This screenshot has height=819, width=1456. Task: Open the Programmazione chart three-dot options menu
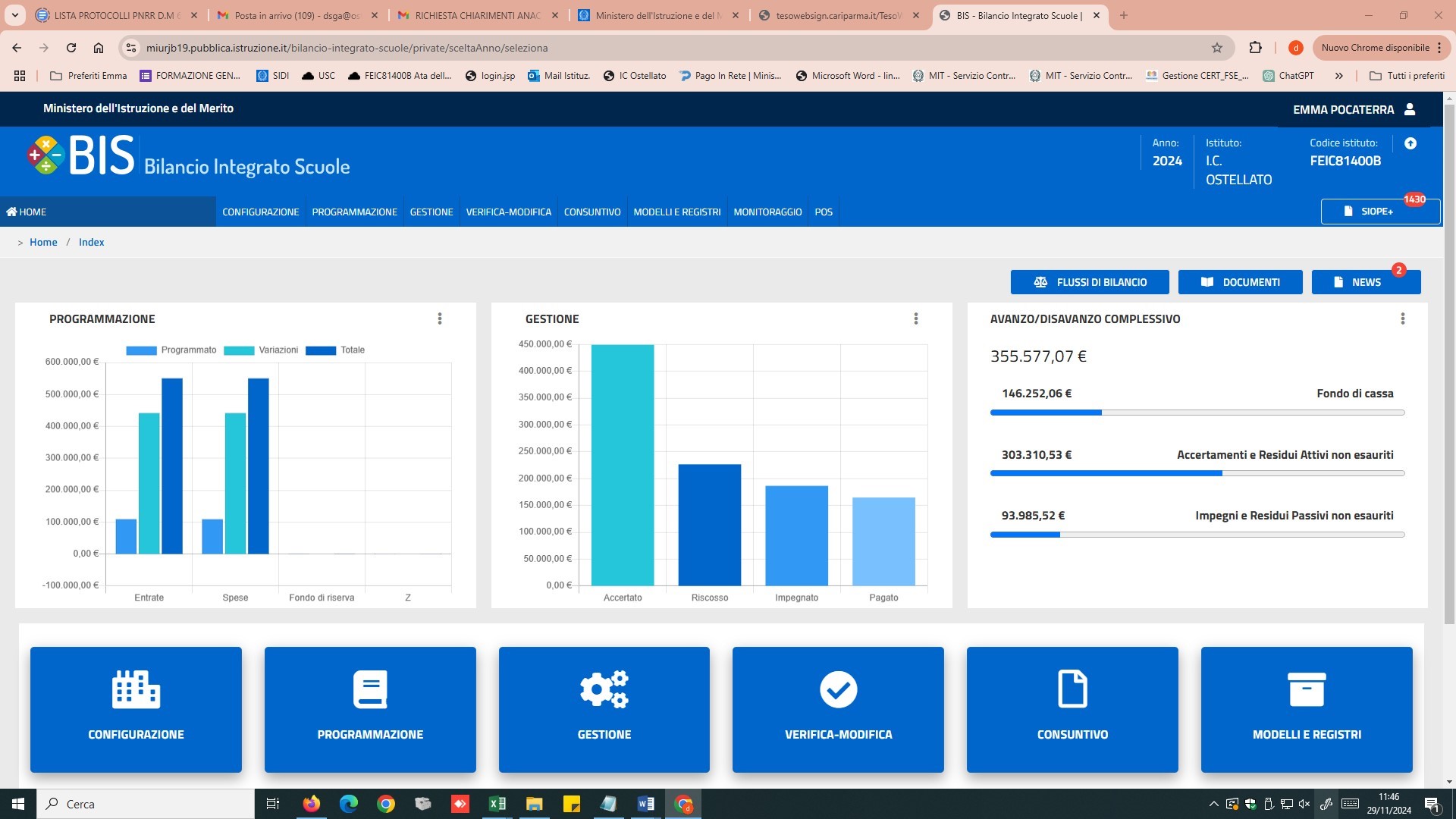tap(440, 319)
